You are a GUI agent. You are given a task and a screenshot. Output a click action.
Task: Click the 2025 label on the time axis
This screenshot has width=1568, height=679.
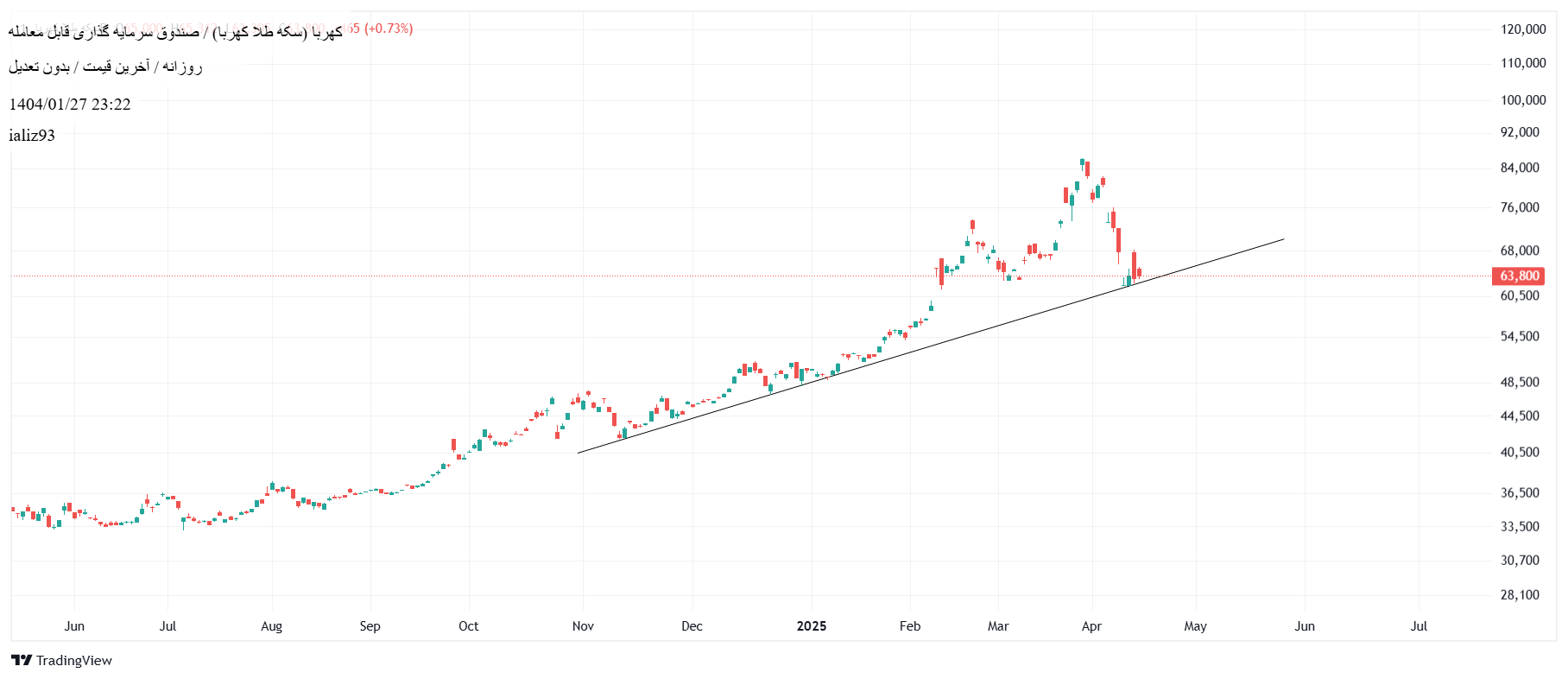coord(811,626)
